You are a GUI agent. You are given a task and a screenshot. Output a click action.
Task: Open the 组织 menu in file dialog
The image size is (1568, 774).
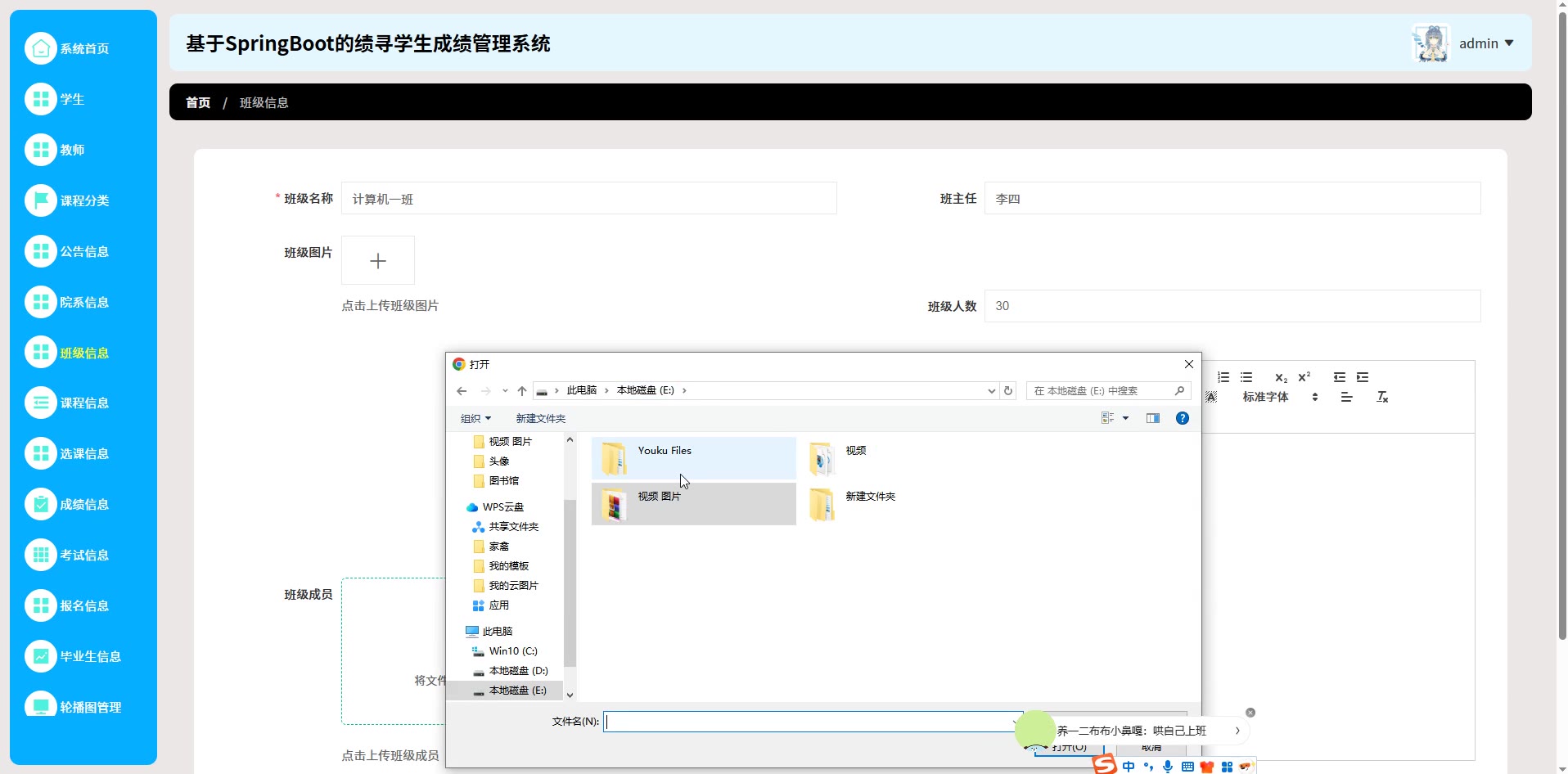475,418
